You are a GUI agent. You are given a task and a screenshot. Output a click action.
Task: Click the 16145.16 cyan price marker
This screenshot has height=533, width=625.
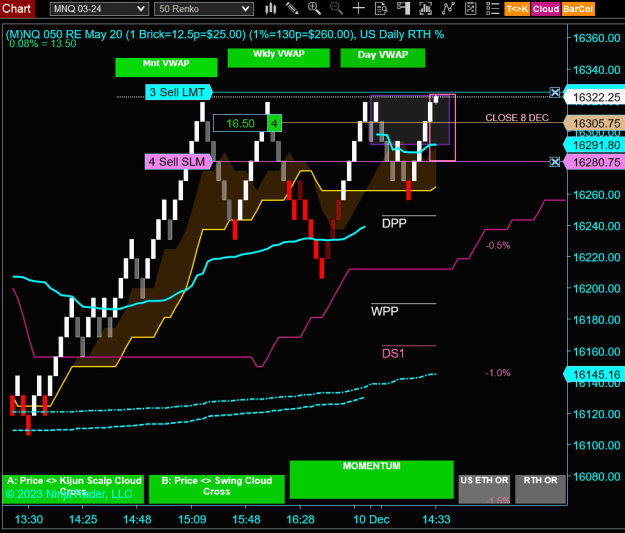595,375
